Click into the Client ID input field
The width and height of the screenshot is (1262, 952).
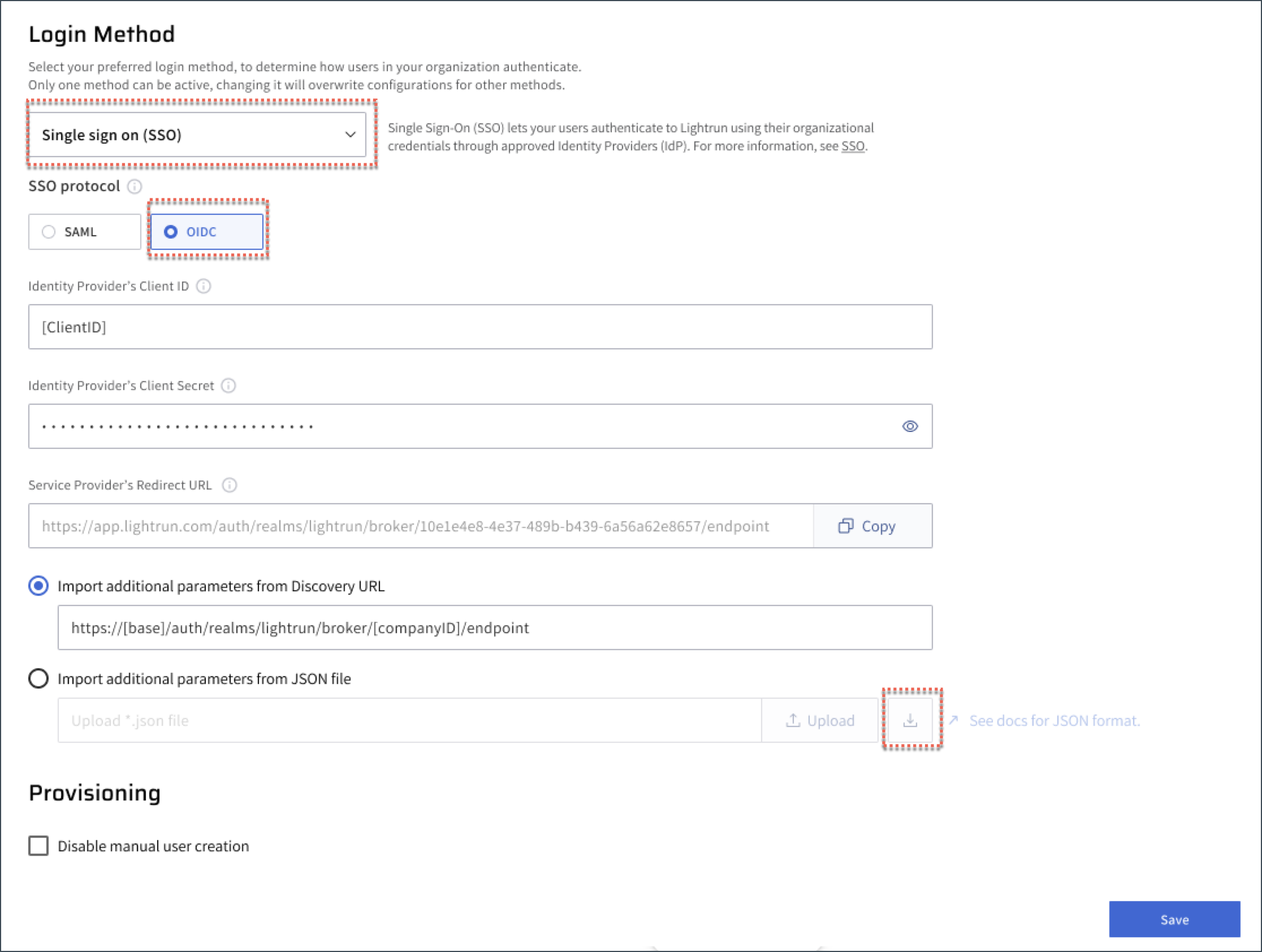pos(480,327)
